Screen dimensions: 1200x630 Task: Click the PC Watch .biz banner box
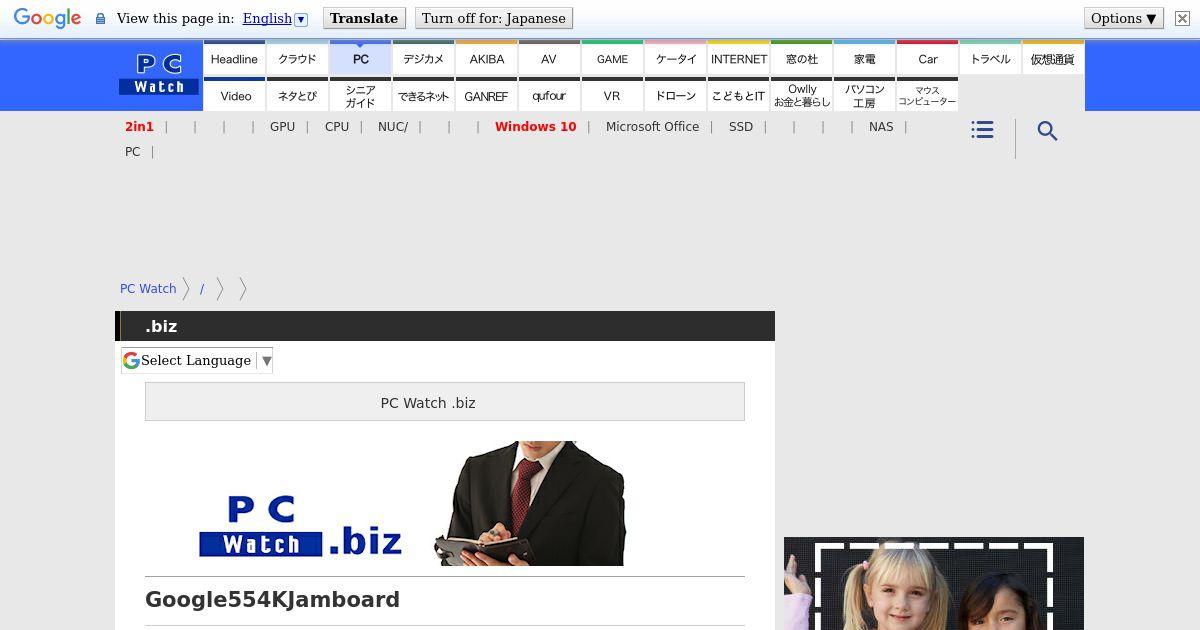tap(445, 402)
